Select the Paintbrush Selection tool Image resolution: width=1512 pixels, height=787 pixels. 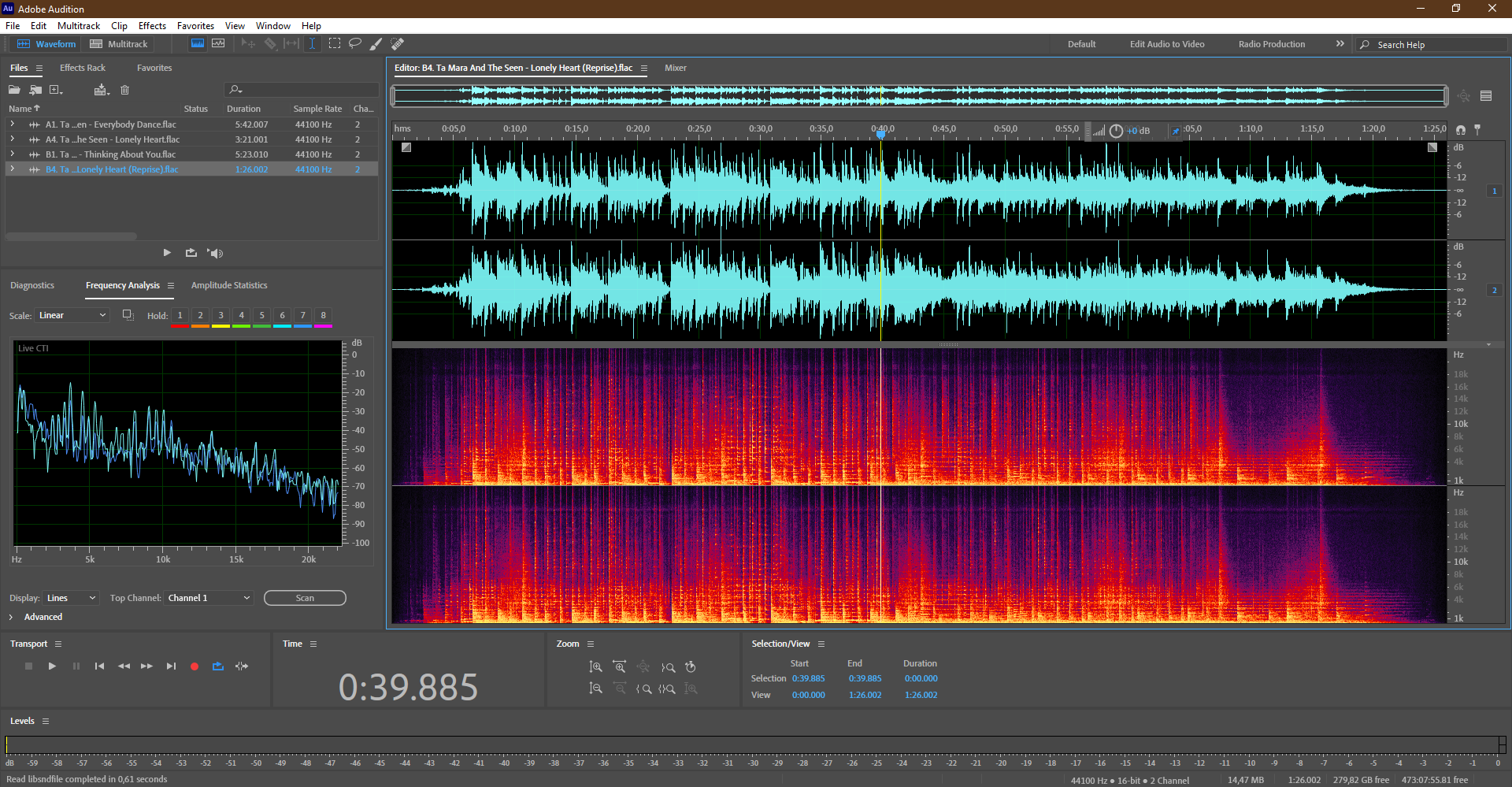click(x=376, y=44)
